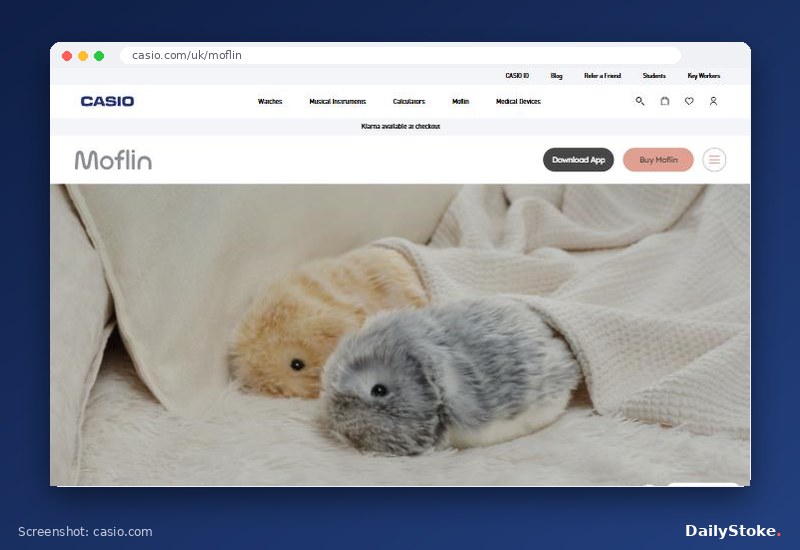Viewport: 800px width, 550px height.
Task: Open the user account icon
Action: [713, 101]
